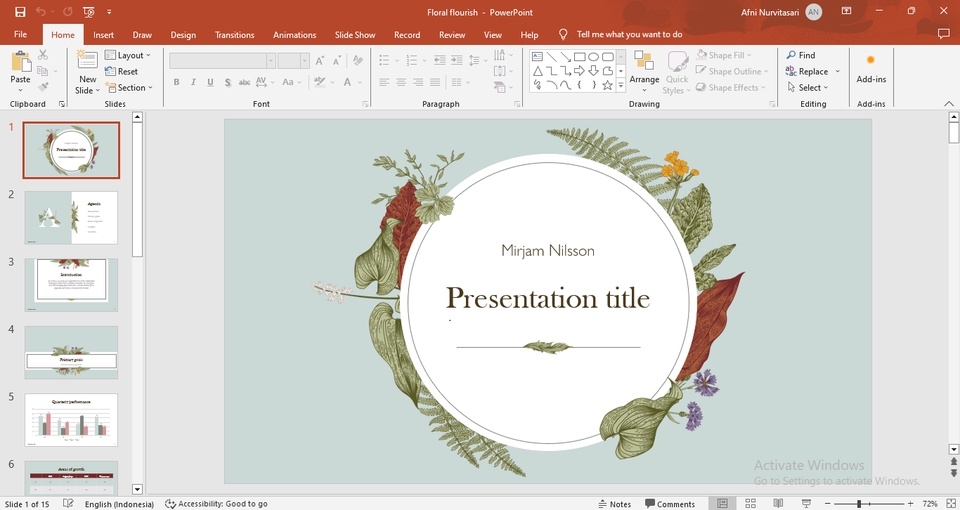This screenshot has width=960, height=510.
Task: Toggle Italic formatting
Action: [193, 81]
